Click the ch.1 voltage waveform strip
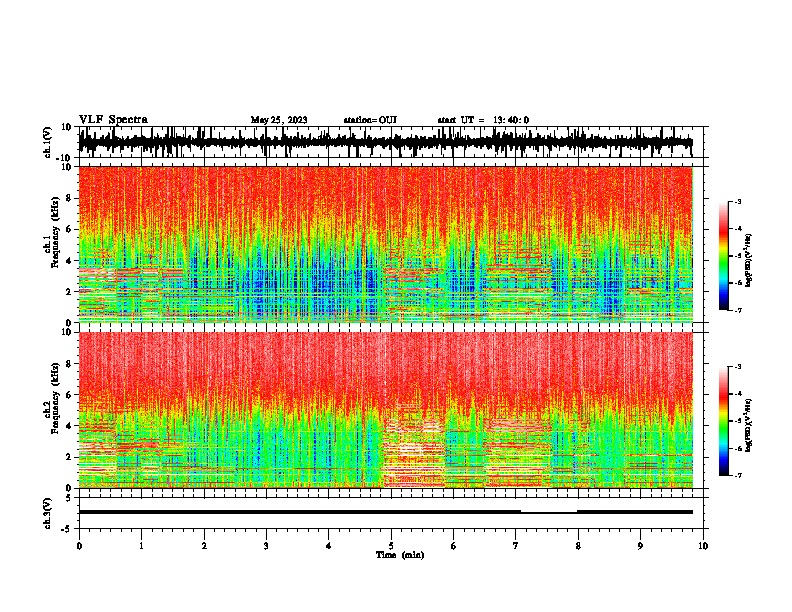The height and width of the screenshot is (612, 792). (386, 142)
